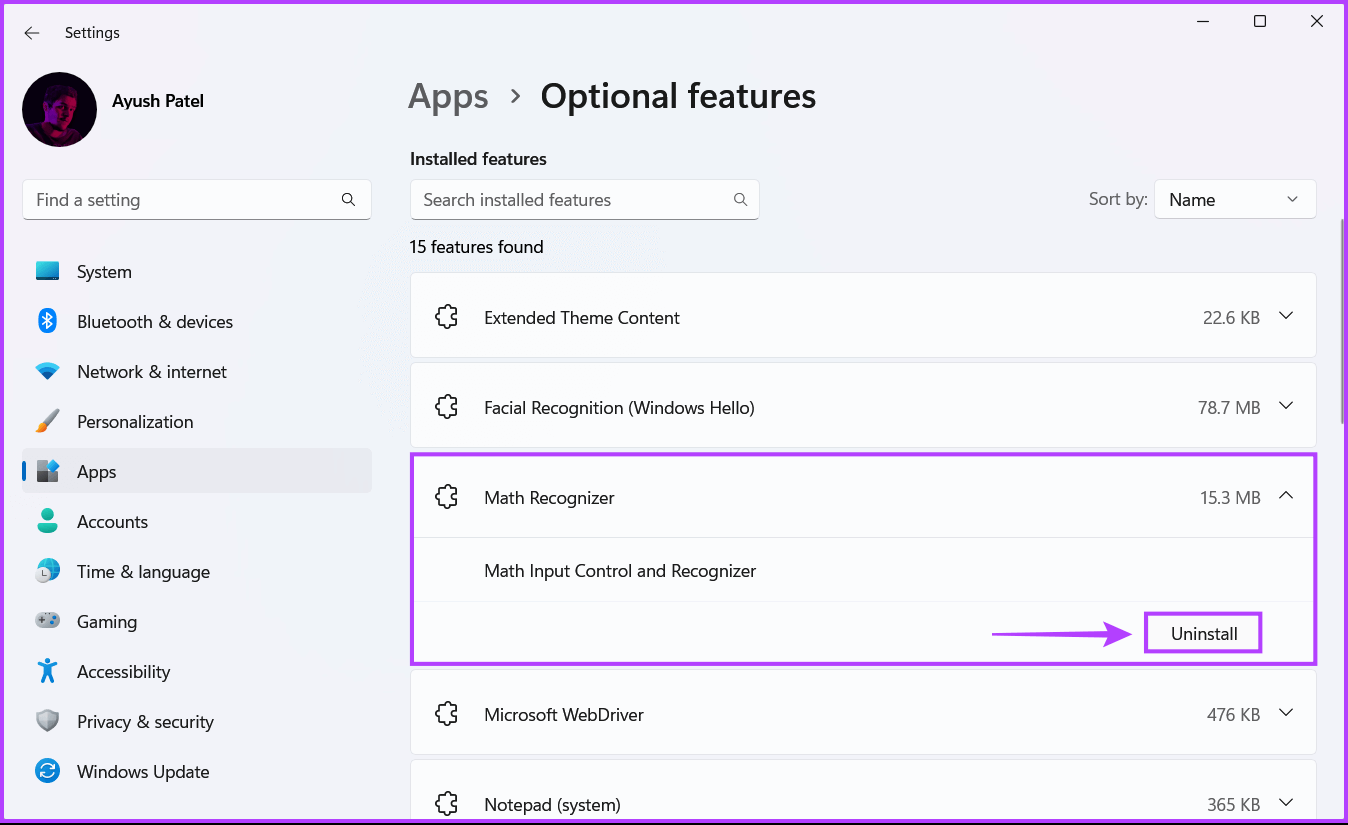Click the Installed features heading
This screenshot has height=825, width=1348.
pyautogui.click(x=478, y=159)
